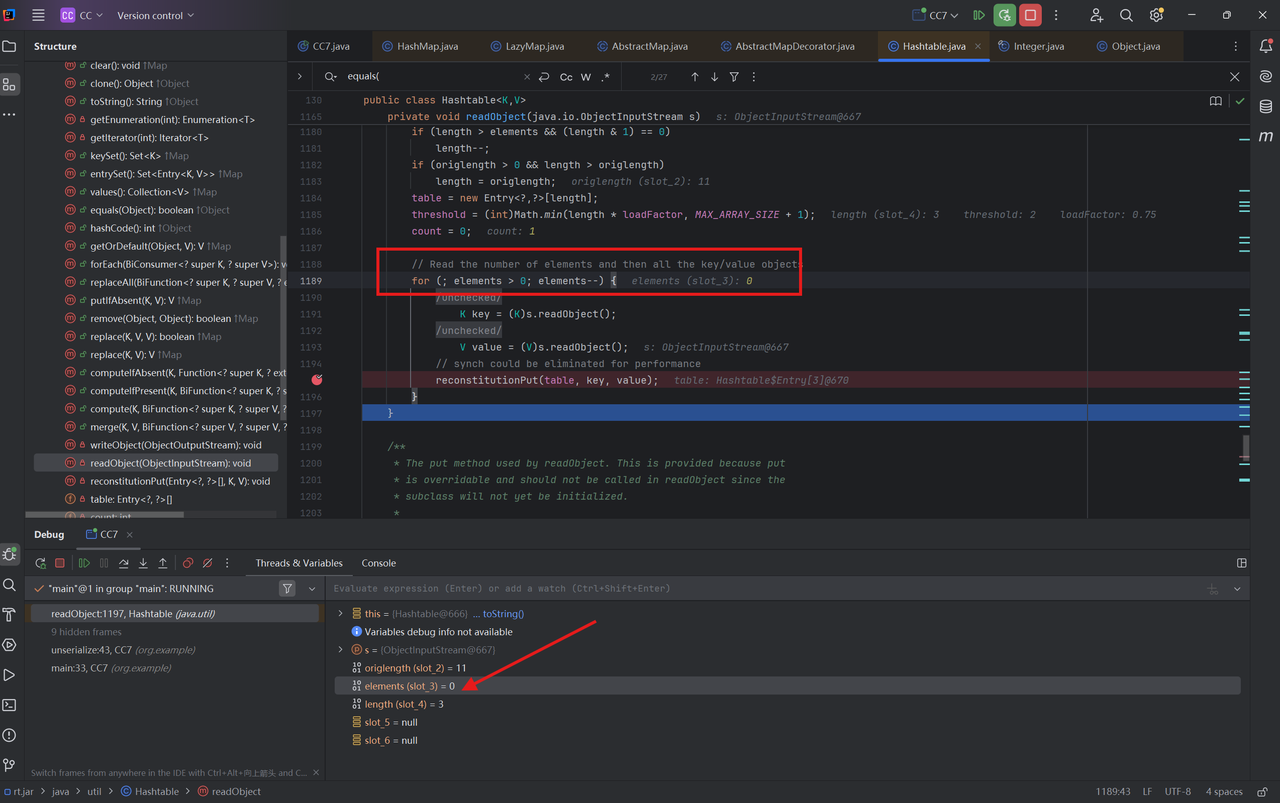Toggle Words (W) option in find bar
This screenshot has height=803, width=1280.
(x=586, y=77)
